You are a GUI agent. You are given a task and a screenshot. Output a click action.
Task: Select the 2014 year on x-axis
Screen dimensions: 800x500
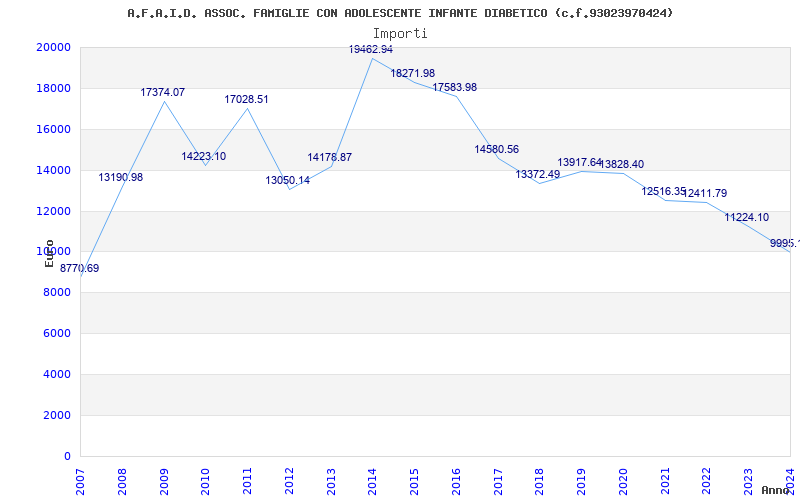pyautogui.click(x=373, y=476)
